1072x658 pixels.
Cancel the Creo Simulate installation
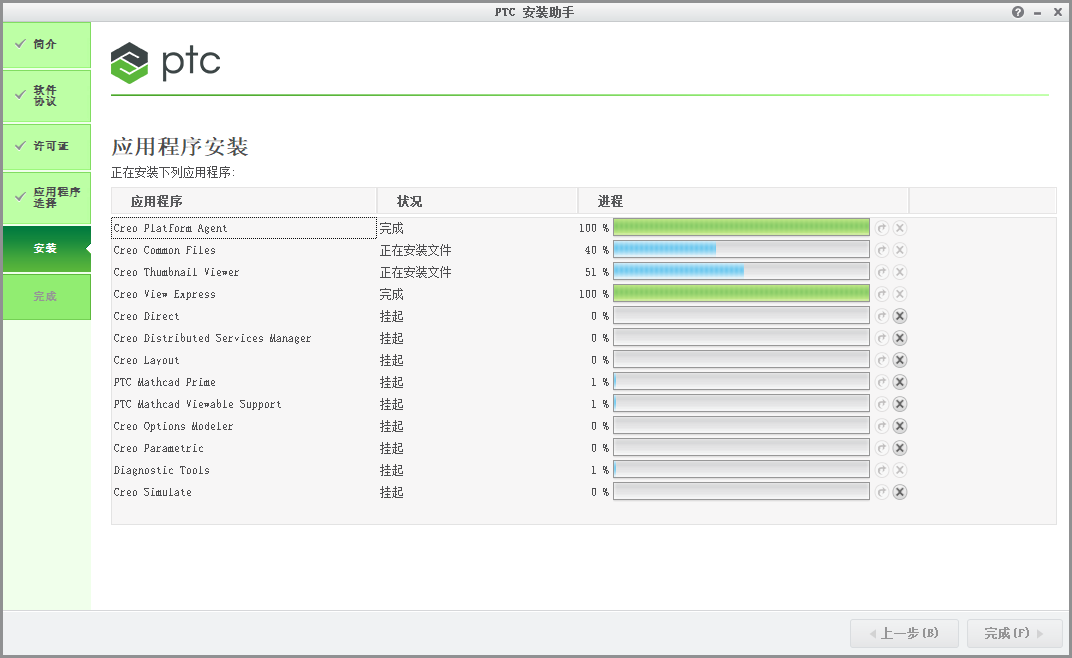pyautogui.click(x=899, y=491)
